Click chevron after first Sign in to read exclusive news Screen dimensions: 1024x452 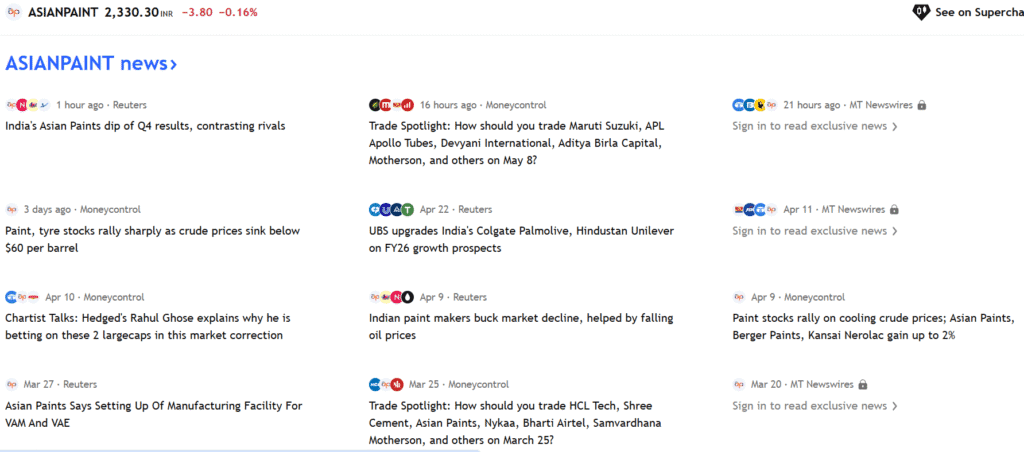(895, 127)
